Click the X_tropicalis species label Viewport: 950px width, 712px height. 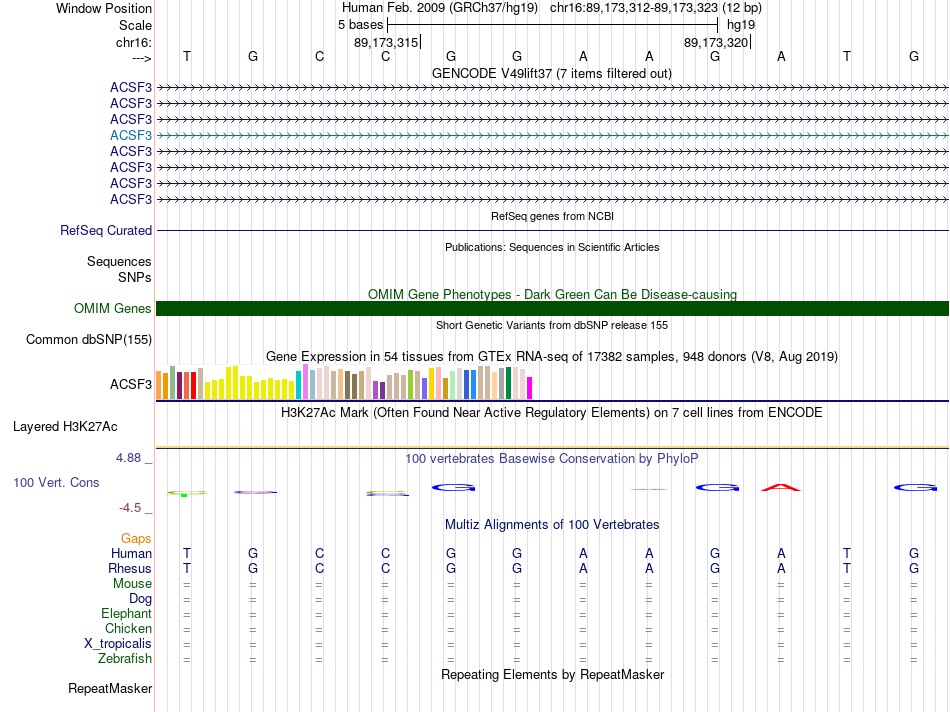tap(118, 644)
